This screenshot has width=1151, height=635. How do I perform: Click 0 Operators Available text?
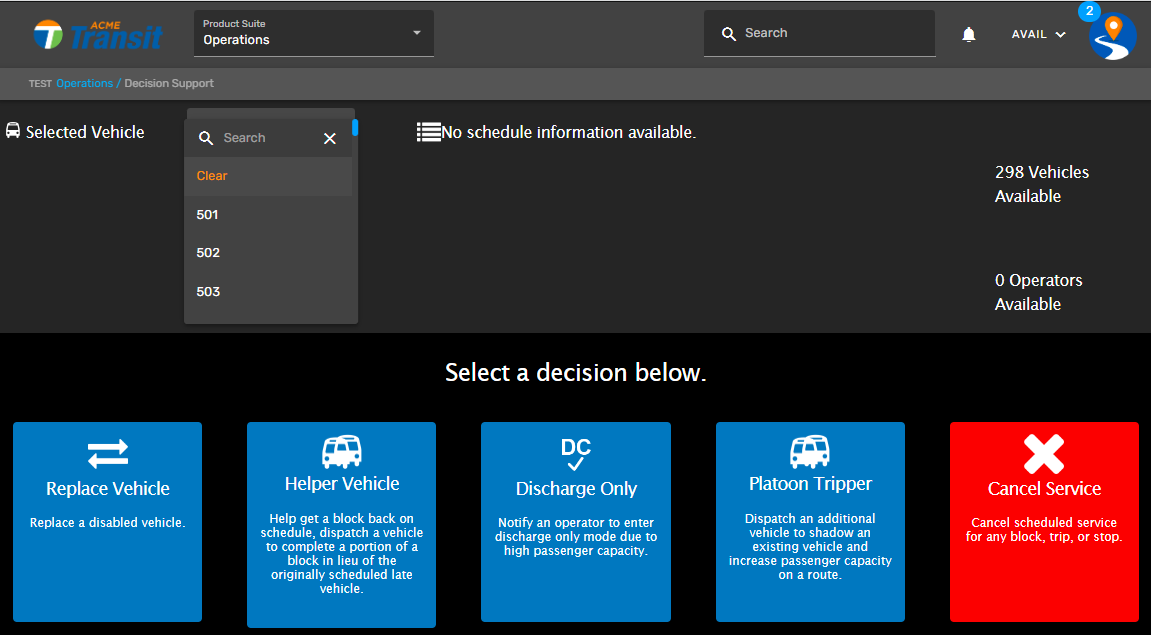[1038, 292]
